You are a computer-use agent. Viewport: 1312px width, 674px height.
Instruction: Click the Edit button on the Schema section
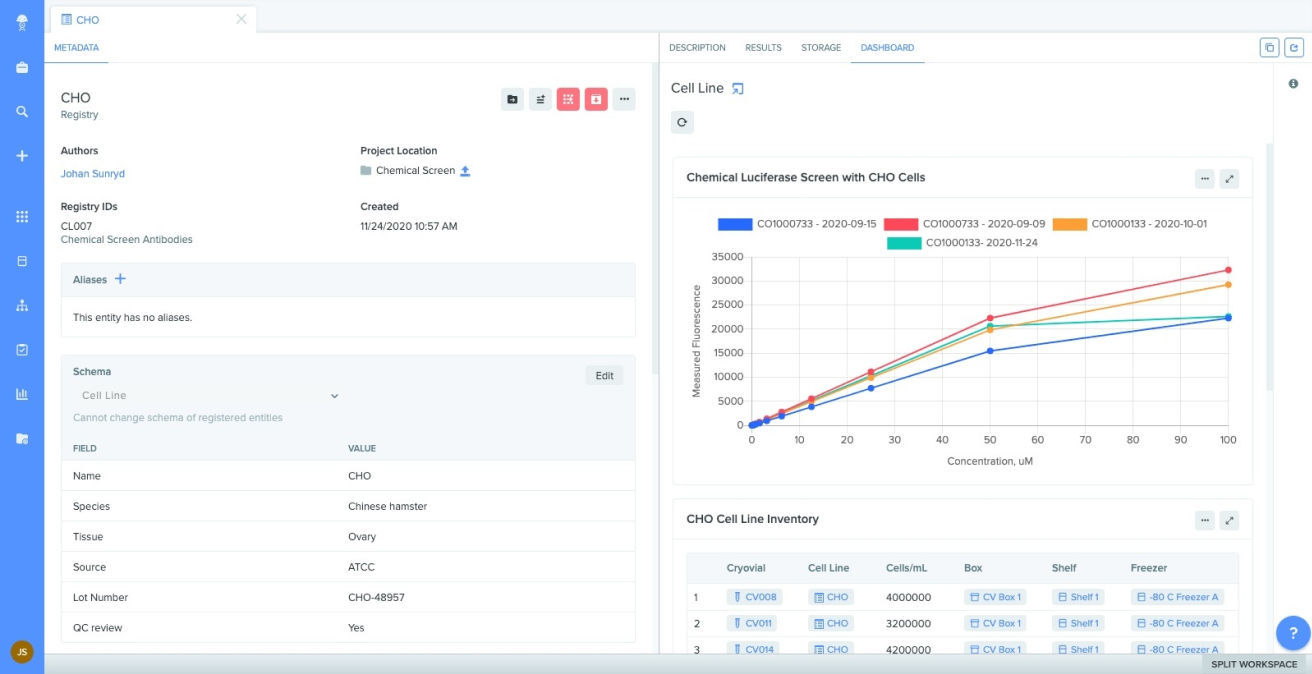pyautogui.click(x=603, y=374)
